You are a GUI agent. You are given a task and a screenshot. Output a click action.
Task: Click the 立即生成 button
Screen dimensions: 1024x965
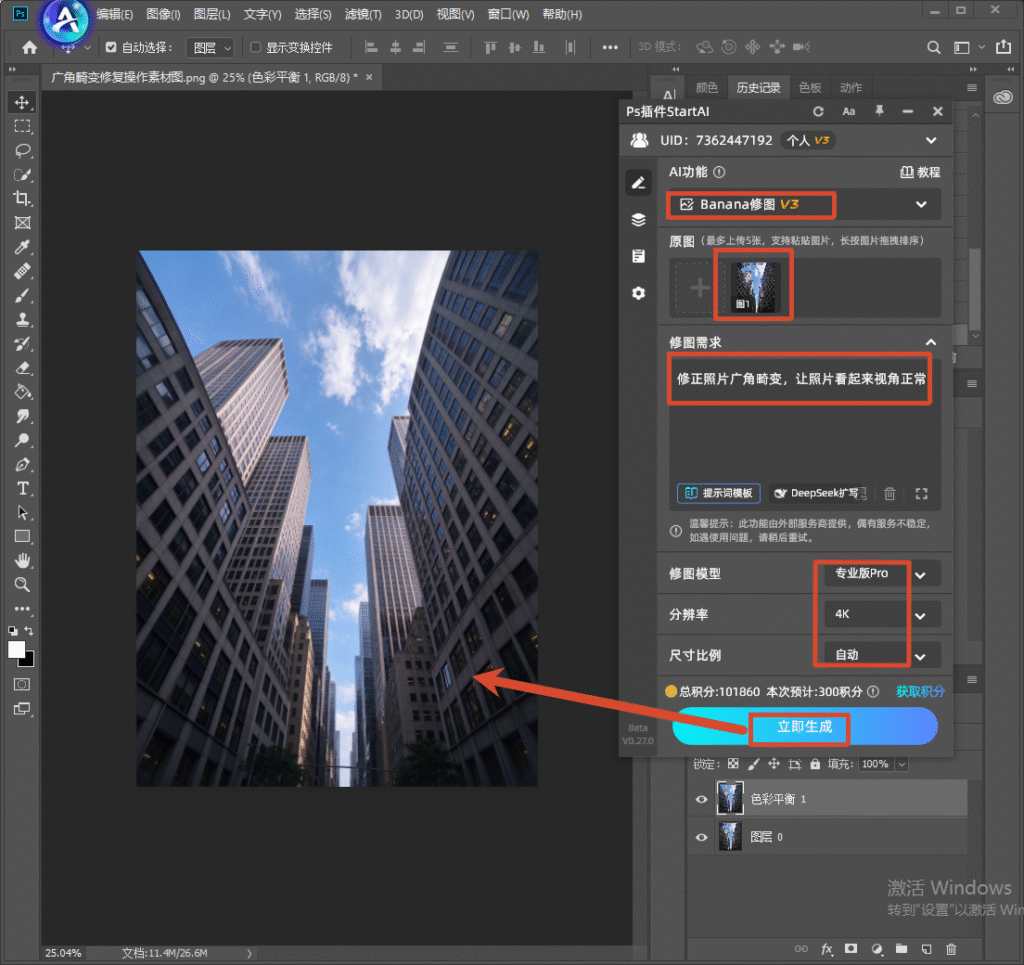point(805,727)
